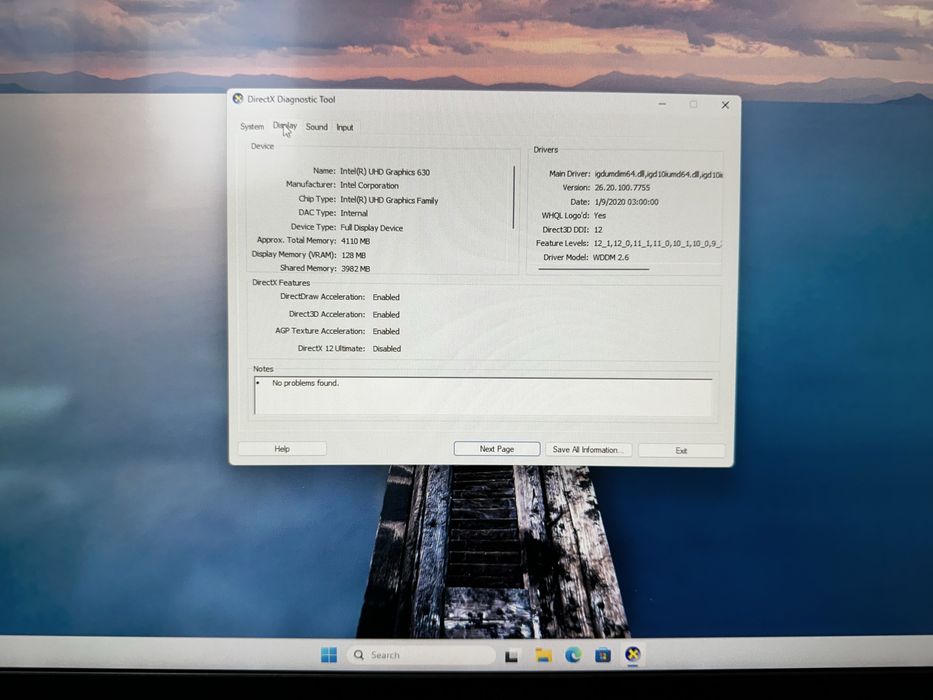Click inside the Notes text box

click(483, 396)
